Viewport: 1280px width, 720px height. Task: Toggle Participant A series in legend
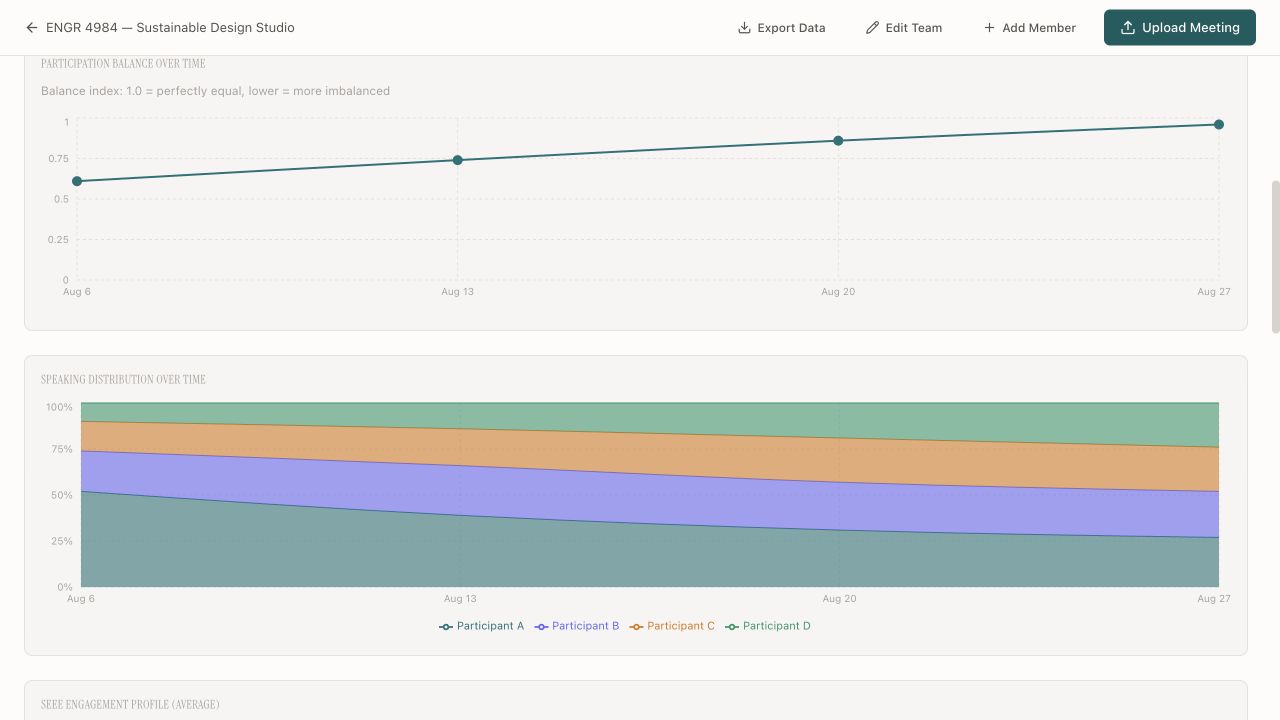(x=481, y=626)
